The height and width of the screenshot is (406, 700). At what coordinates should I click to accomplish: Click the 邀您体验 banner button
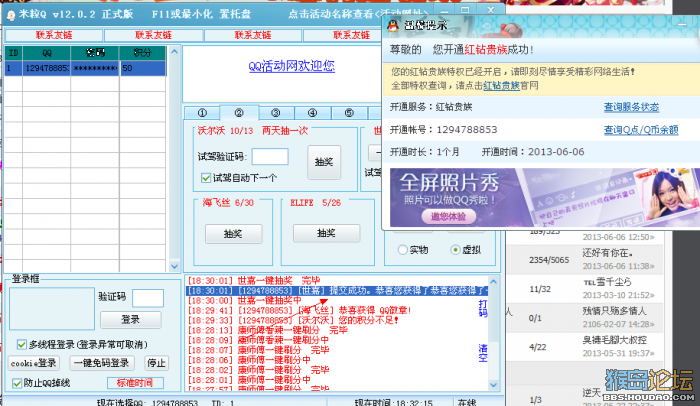448,217
